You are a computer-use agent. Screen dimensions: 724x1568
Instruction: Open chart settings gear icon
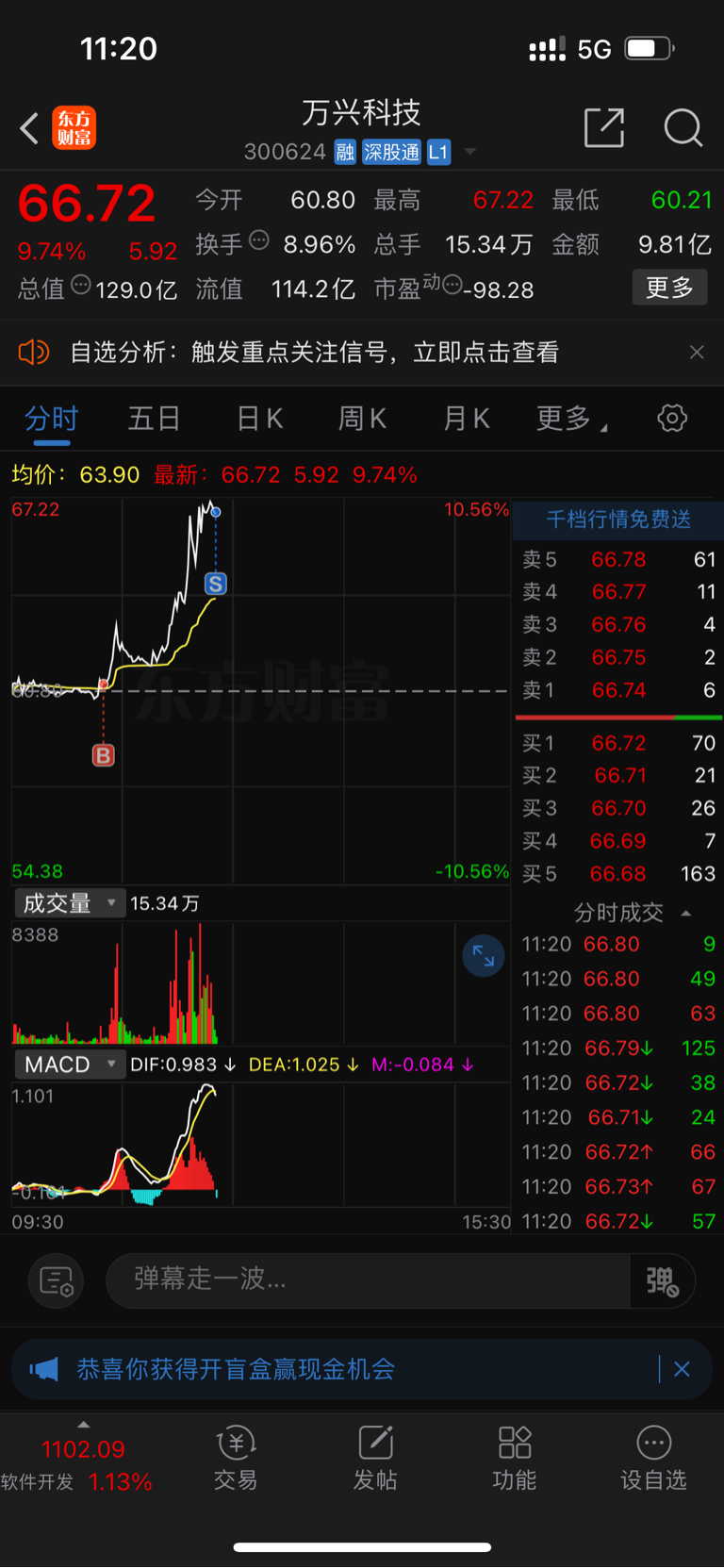pos(672,418)
